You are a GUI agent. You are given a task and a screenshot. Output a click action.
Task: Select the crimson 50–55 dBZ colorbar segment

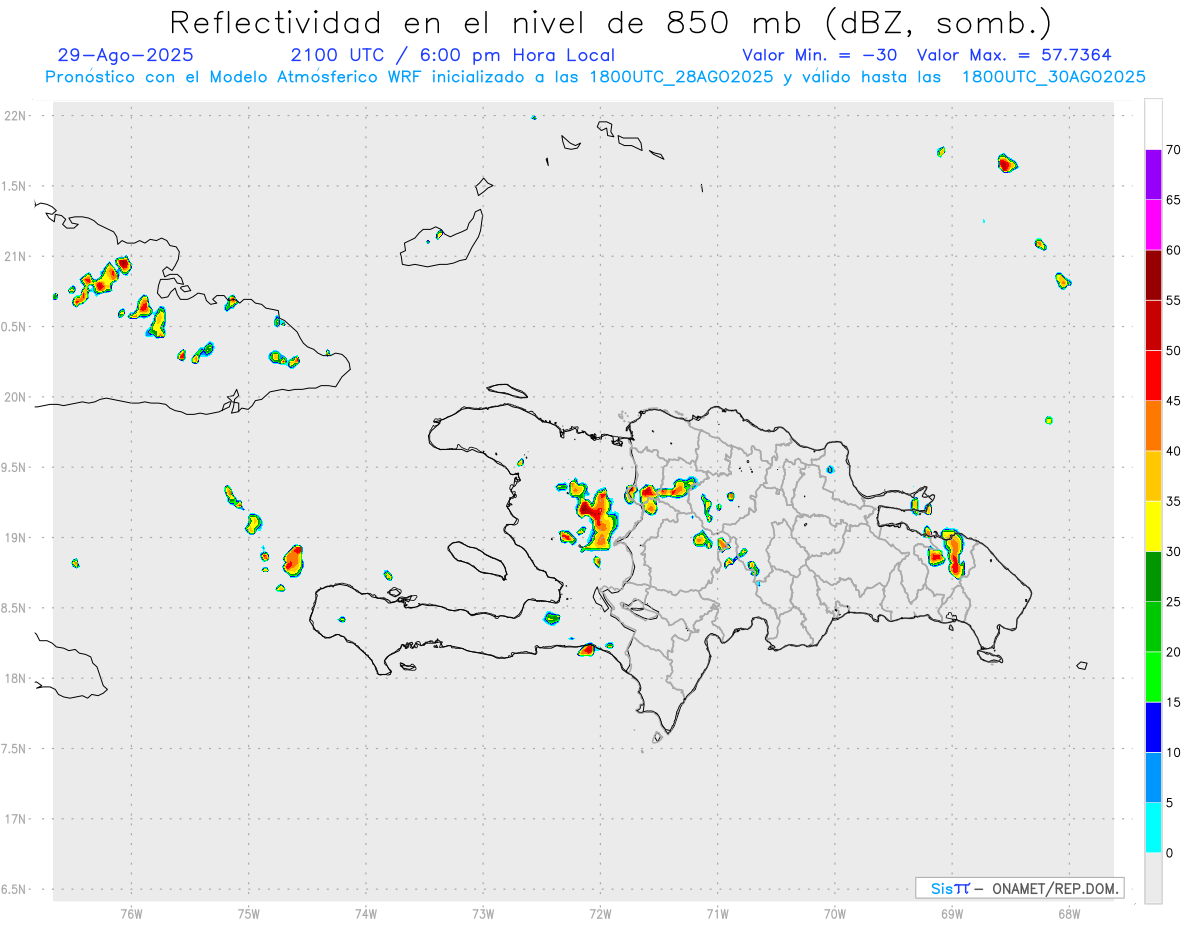pos(1153,325)
